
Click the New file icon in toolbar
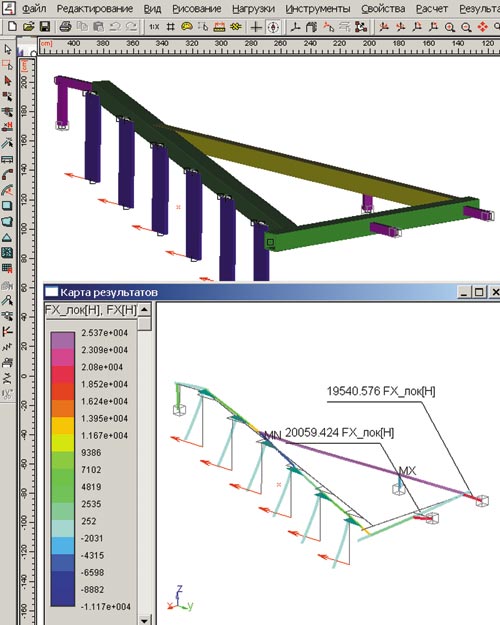tap(12, 27)
